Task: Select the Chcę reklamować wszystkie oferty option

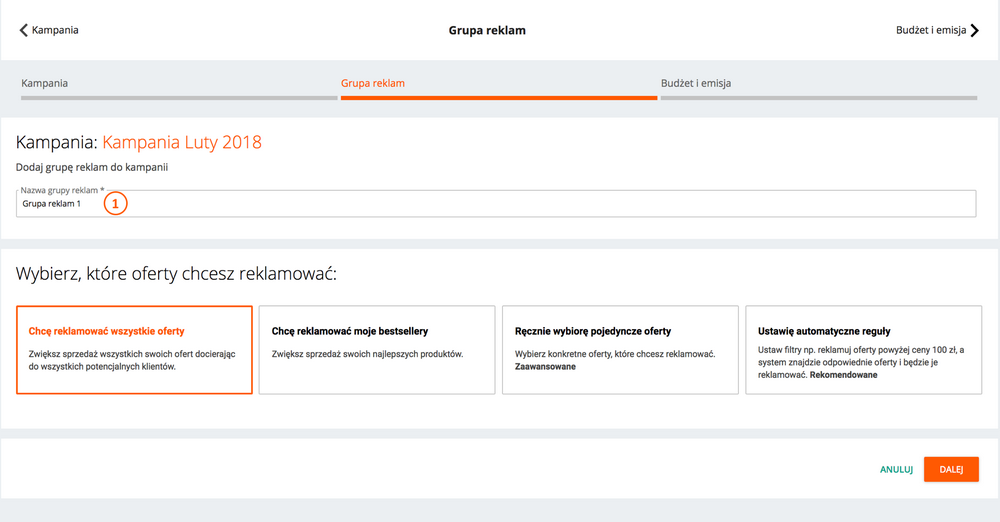Action: coord(135,350)
